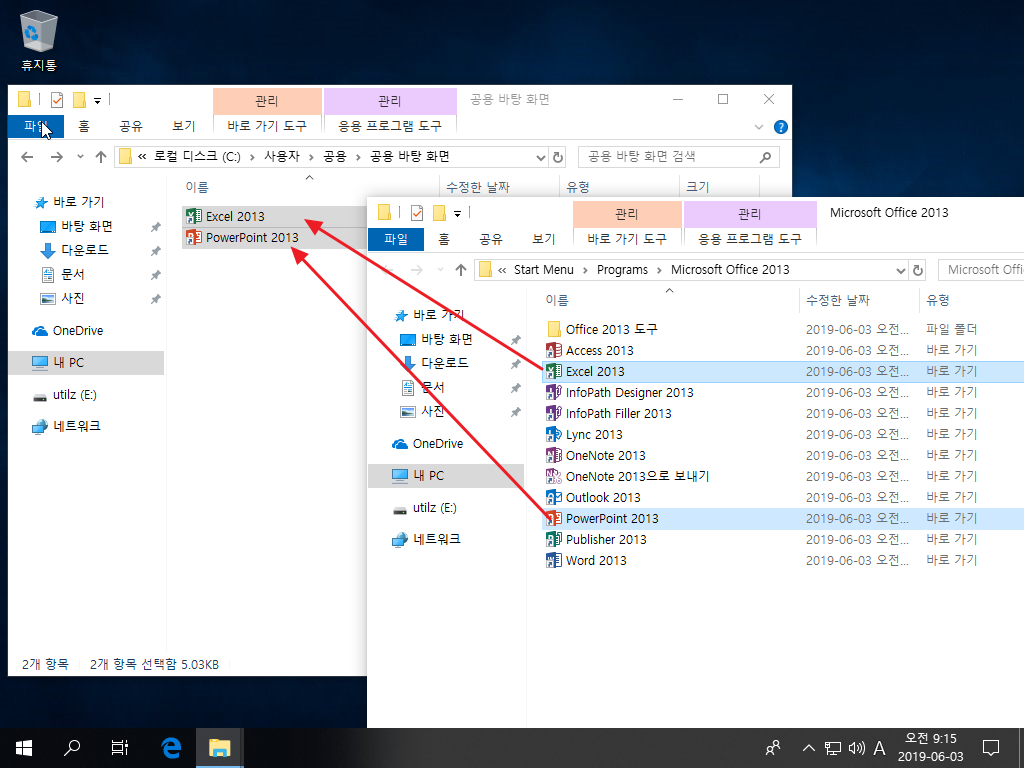This screenshot has width=1024, height=768.
Task: Click the 파일 tab in 공용 바탕 화면 window
Action: tap(36, 126)
